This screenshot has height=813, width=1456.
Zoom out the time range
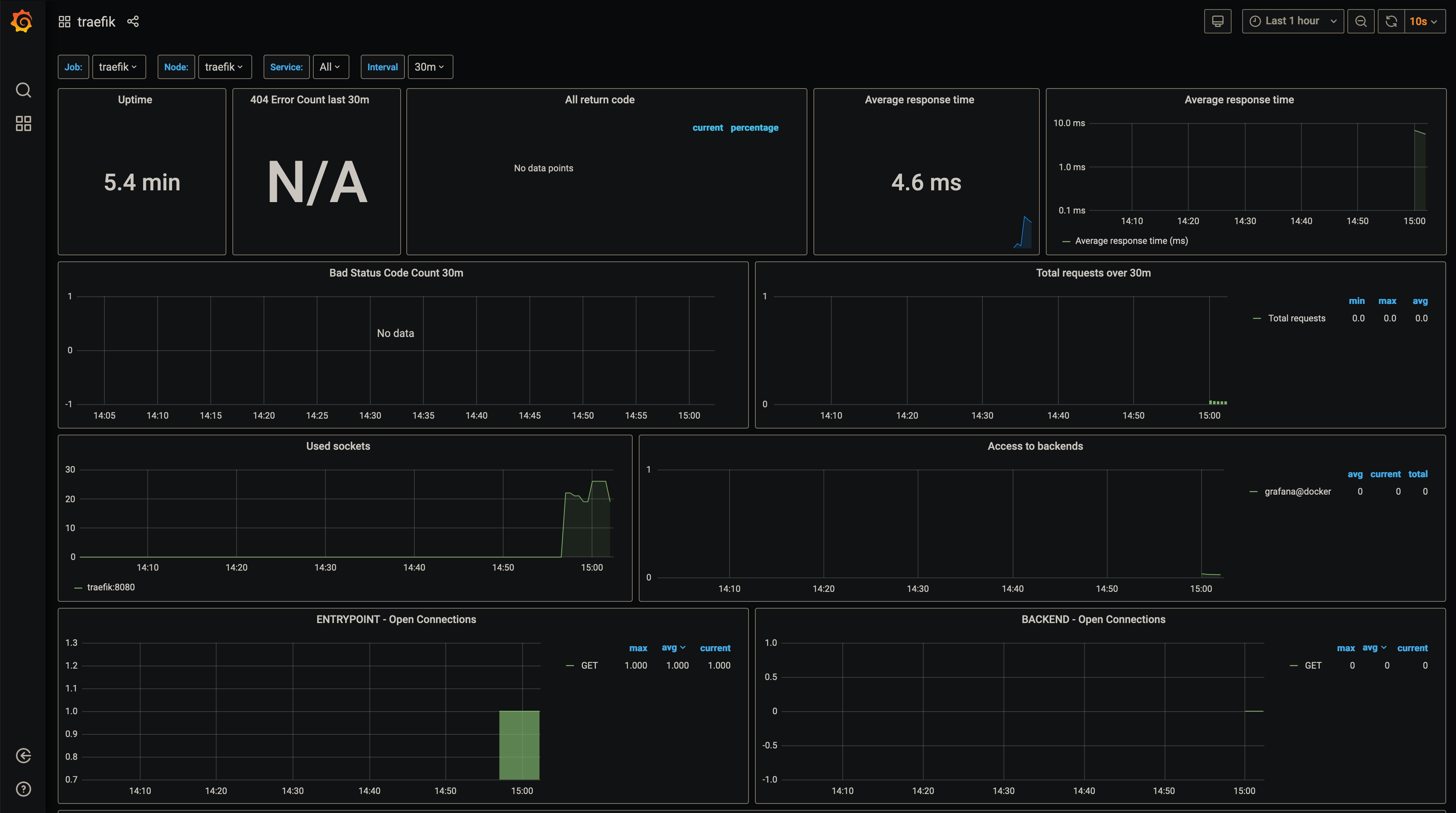[x=1360, y=22]
